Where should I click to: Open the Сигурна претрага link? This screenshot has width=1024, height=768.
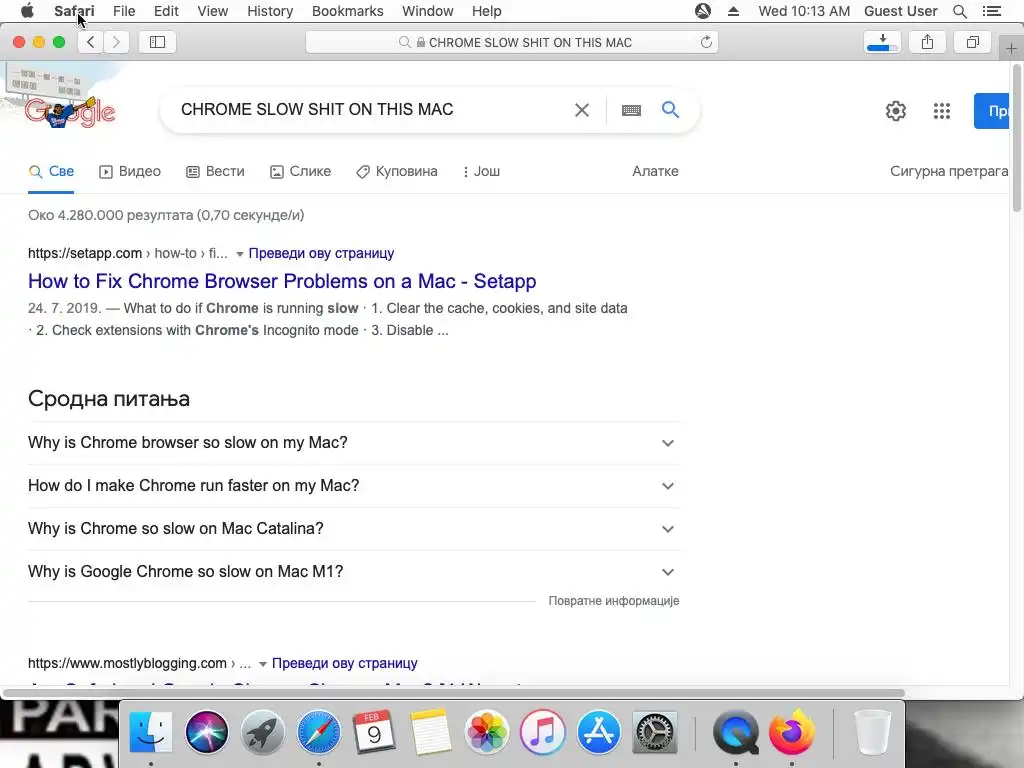click(949, 171)
